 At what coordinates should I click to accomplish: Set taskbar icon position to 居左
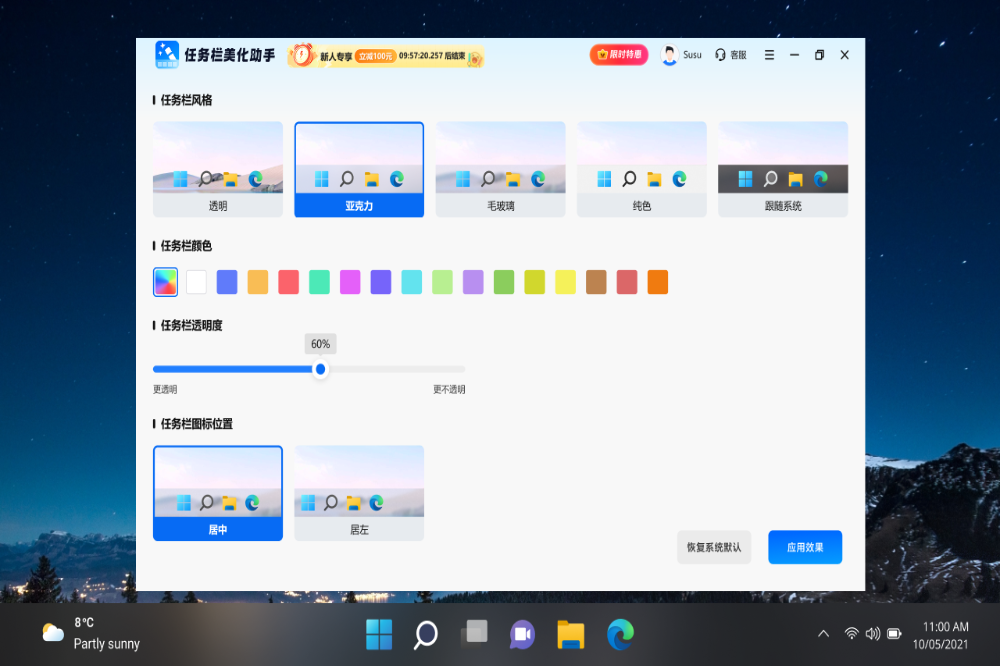point(359,493)
